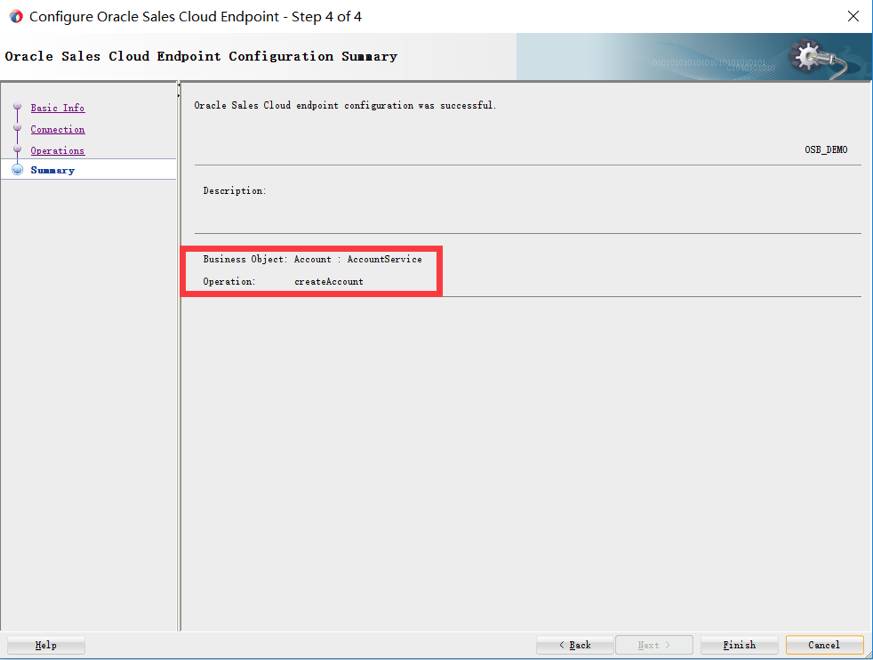Close the Configure Oracle Sales Cloud Endpoint dialog

(x=853, y=16)
